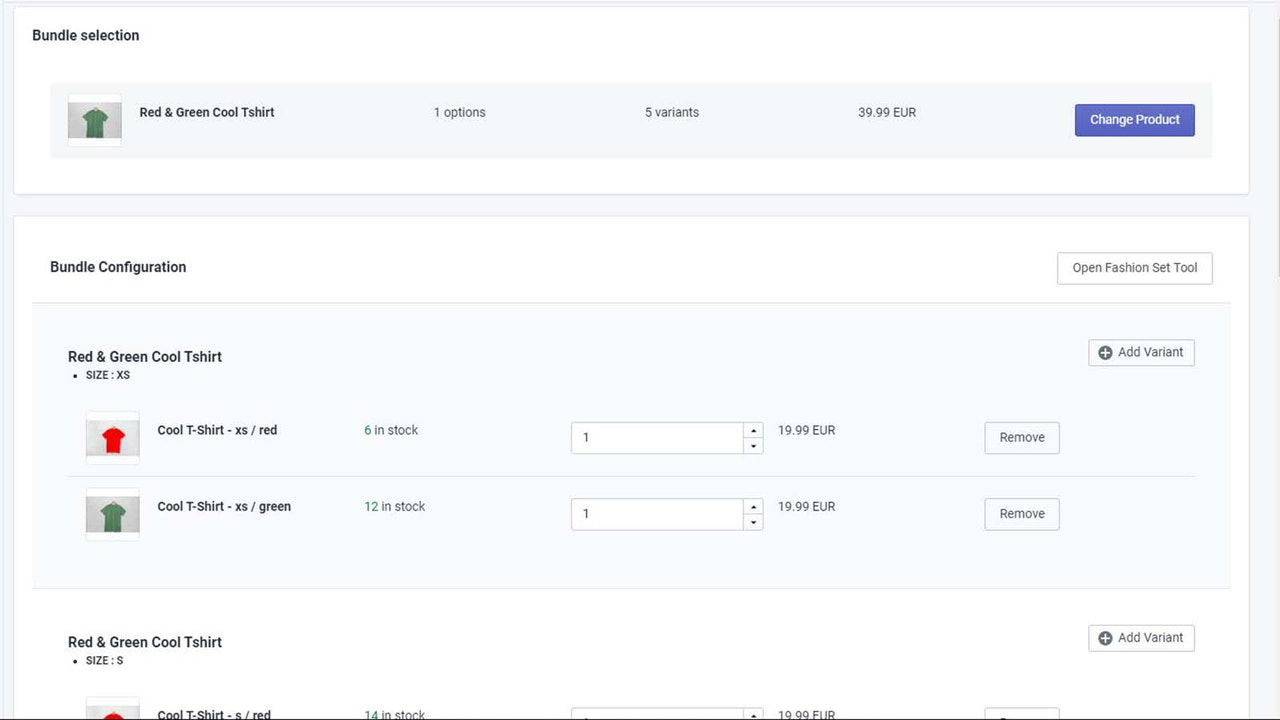This screenshot has height=720, width=1280.
Task: Click the green t-shirt thumbnail for xs/green variant
Action: (x=112, y=513)
